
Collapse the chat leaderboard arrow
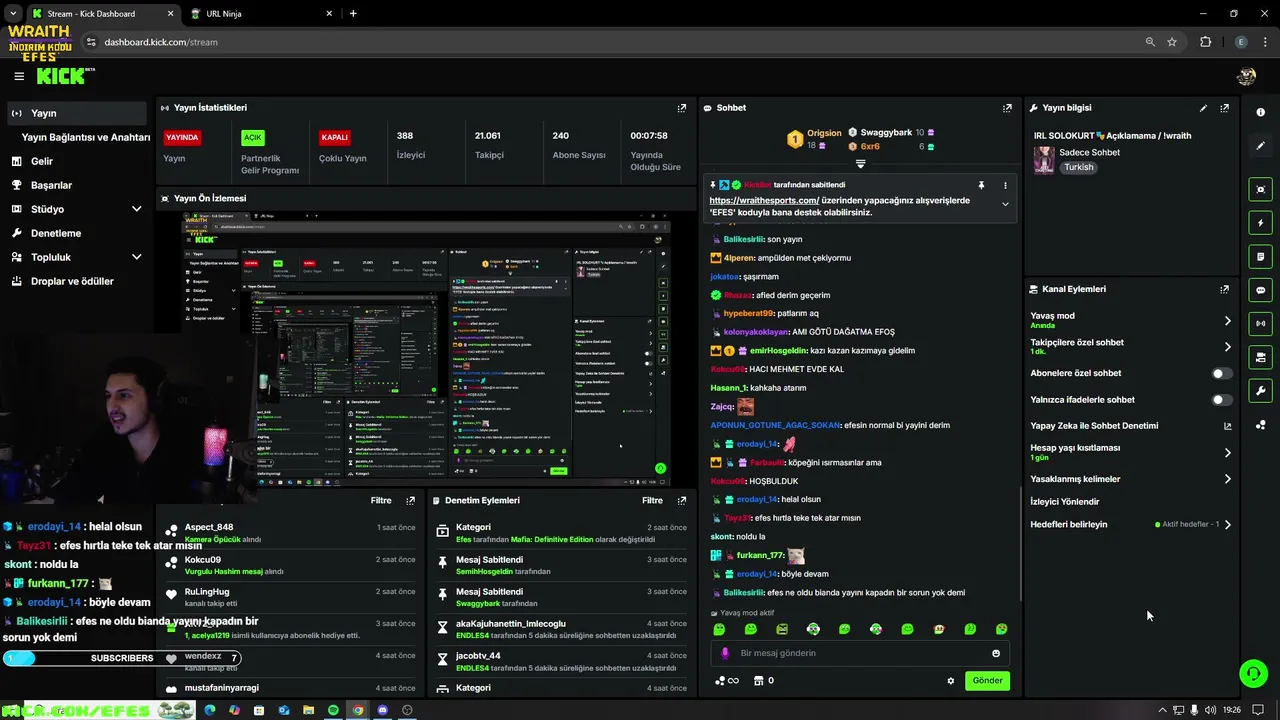[x=860, y=164]
